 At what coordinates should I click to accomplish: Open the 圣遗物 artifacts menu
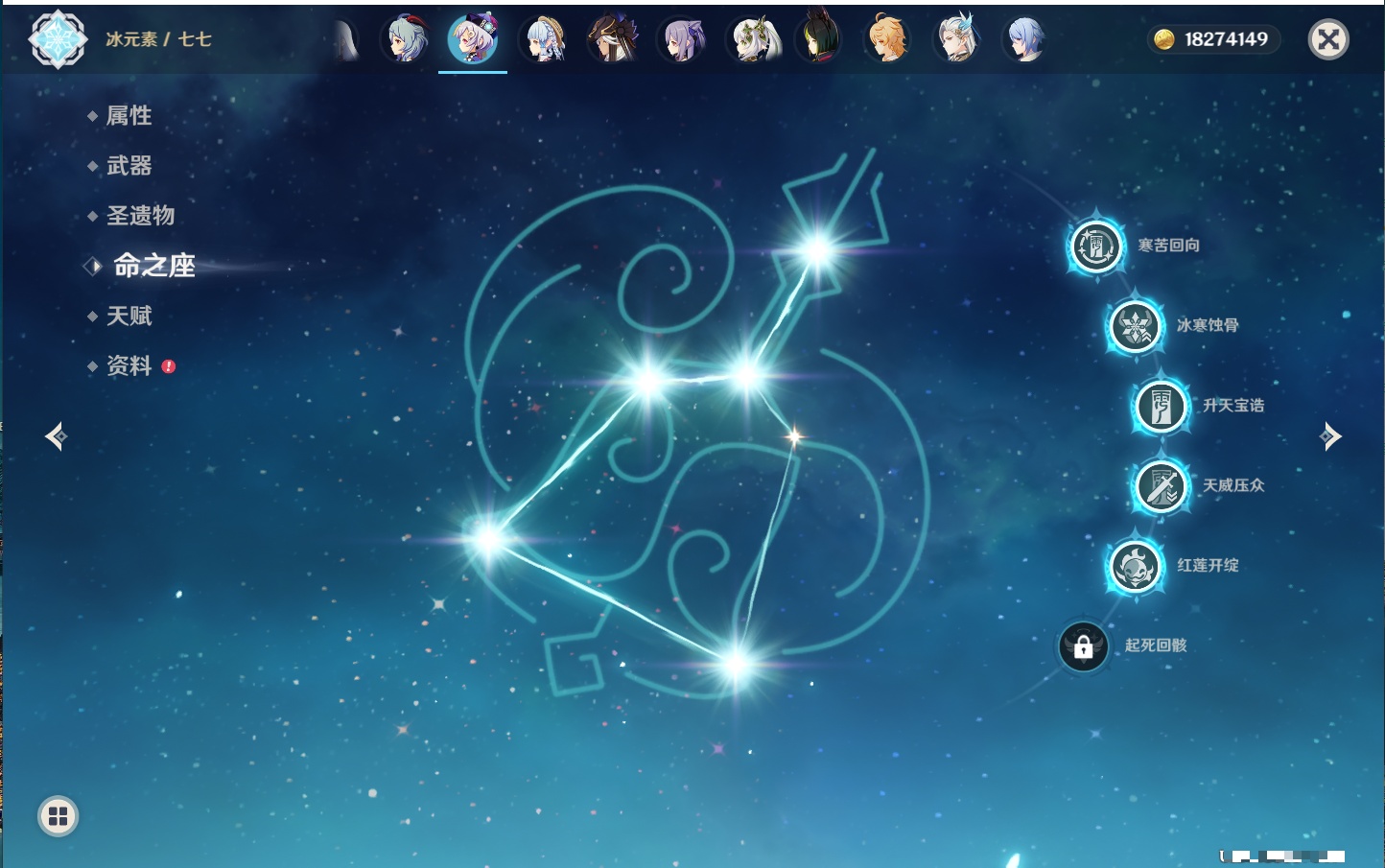click(x=140, y=216)
